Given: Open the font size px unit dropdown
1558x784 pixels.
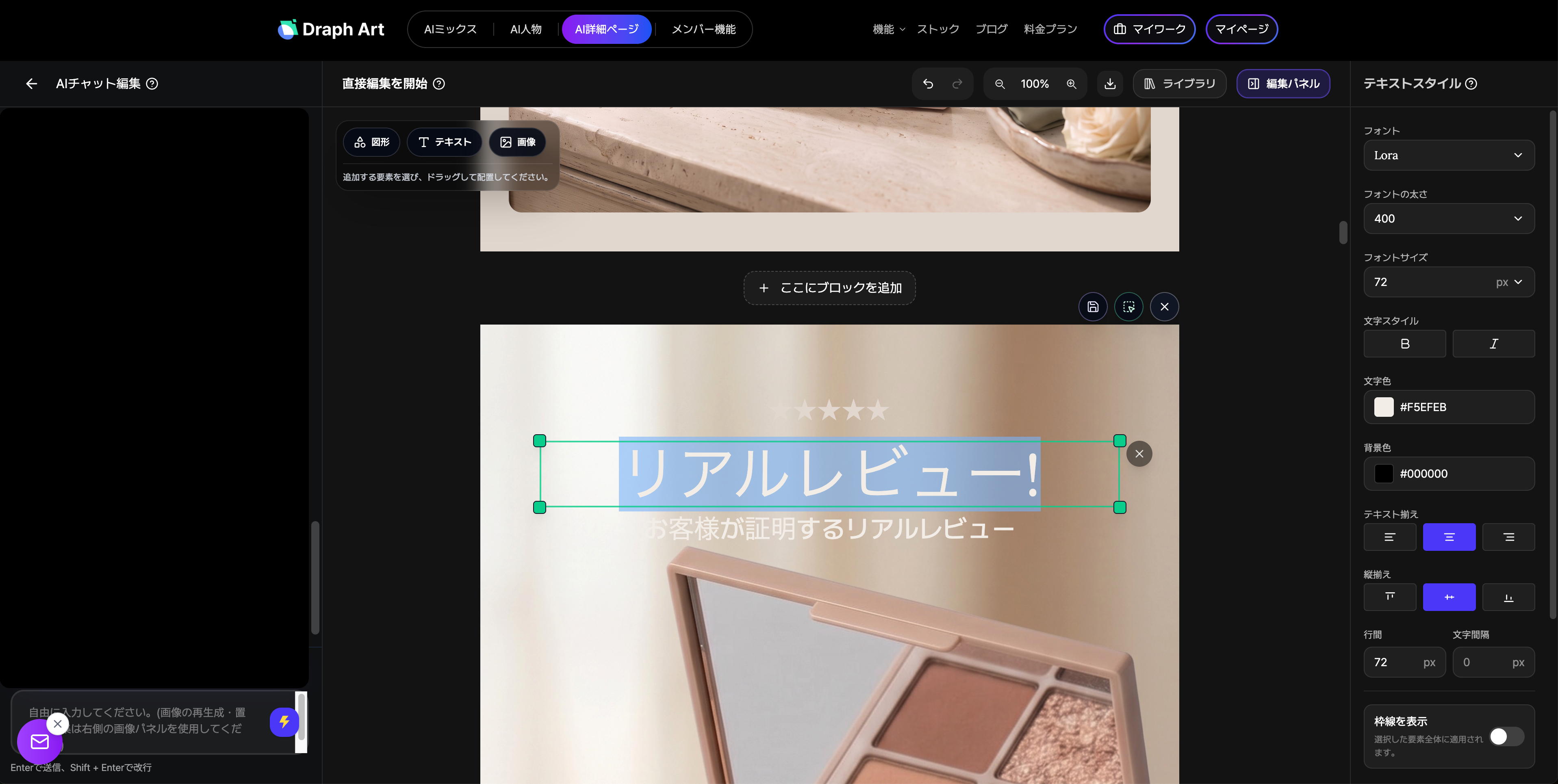Looking at the screenshot, I should [1509, 282].
